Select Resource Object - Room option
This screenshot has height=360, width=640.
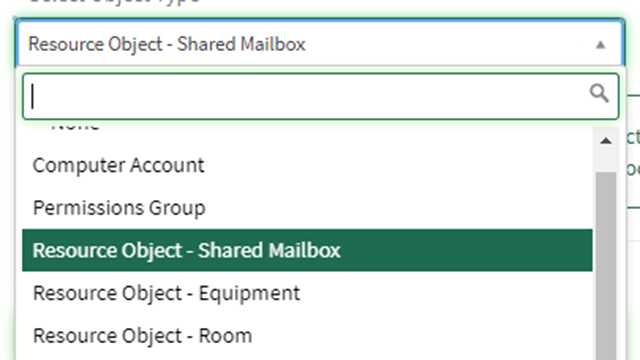click(x=307, y=336)
